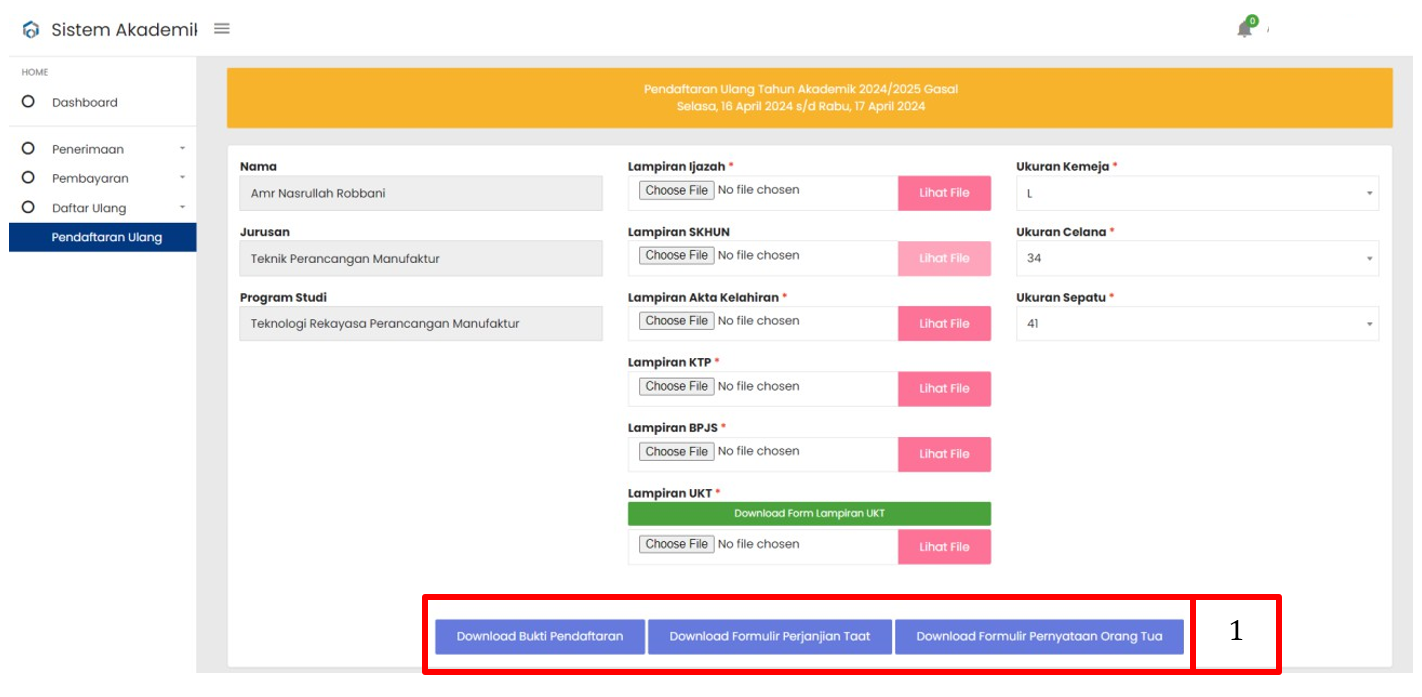This screenshot has height=697, width=1422.
Task: Click the Nama field Amr Nasrullah Robbani
Action: click(421, 193)
